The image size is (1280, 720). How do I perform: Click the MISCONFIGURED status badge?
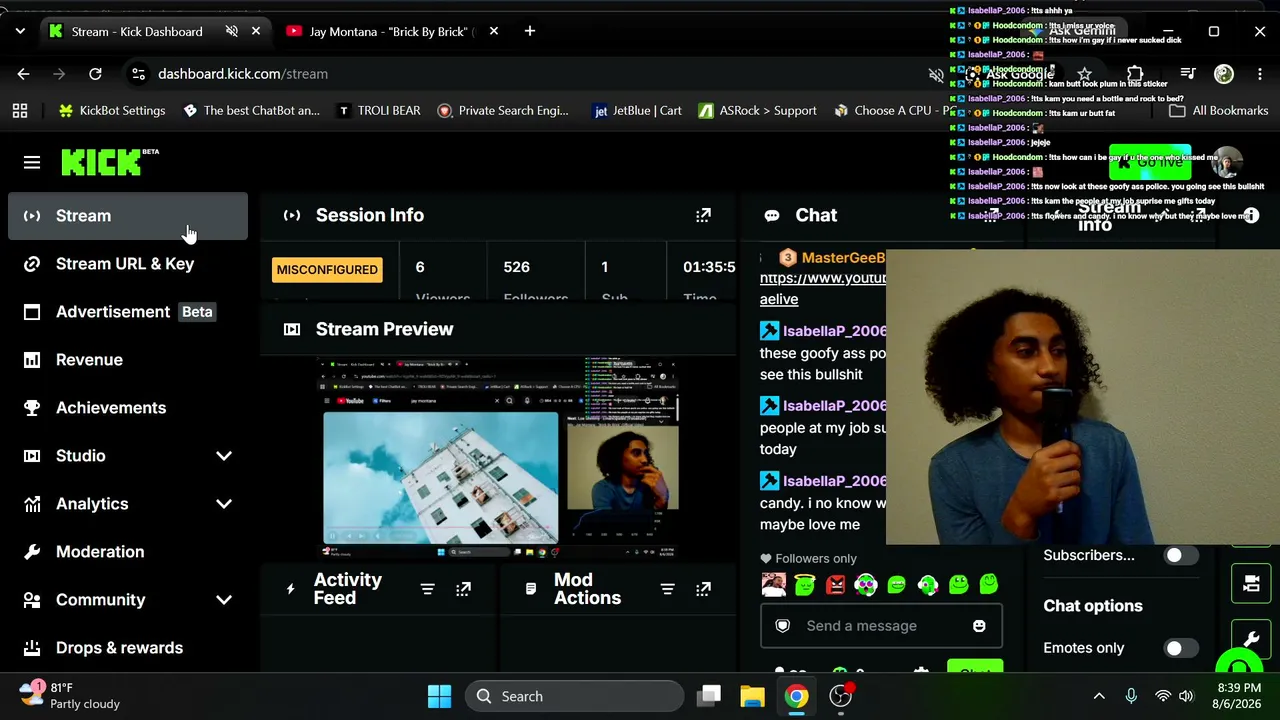point(327,270)
